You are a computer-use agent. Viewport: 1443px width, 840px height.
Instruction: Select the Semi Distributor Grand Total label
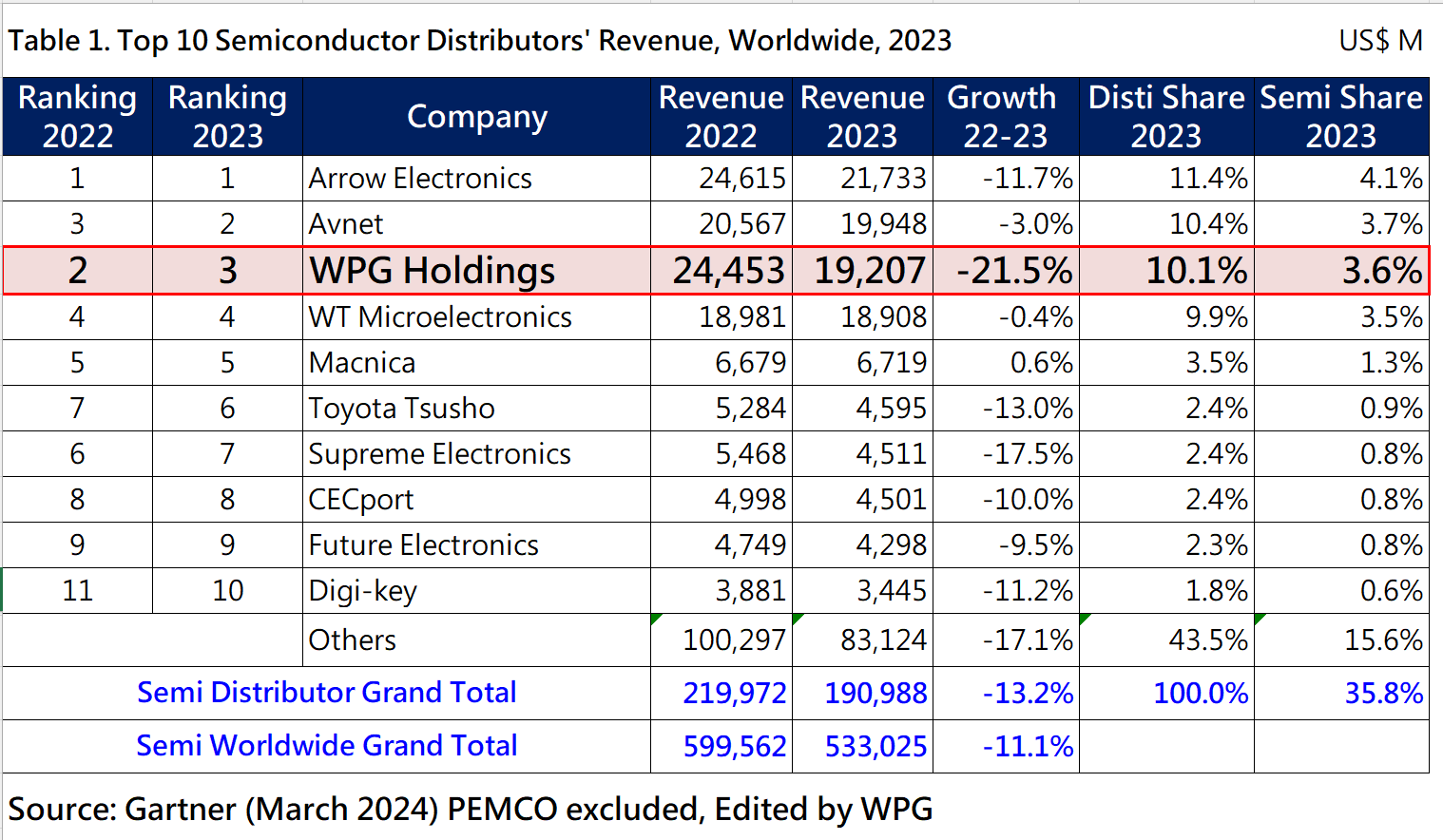tap(326, 693)
